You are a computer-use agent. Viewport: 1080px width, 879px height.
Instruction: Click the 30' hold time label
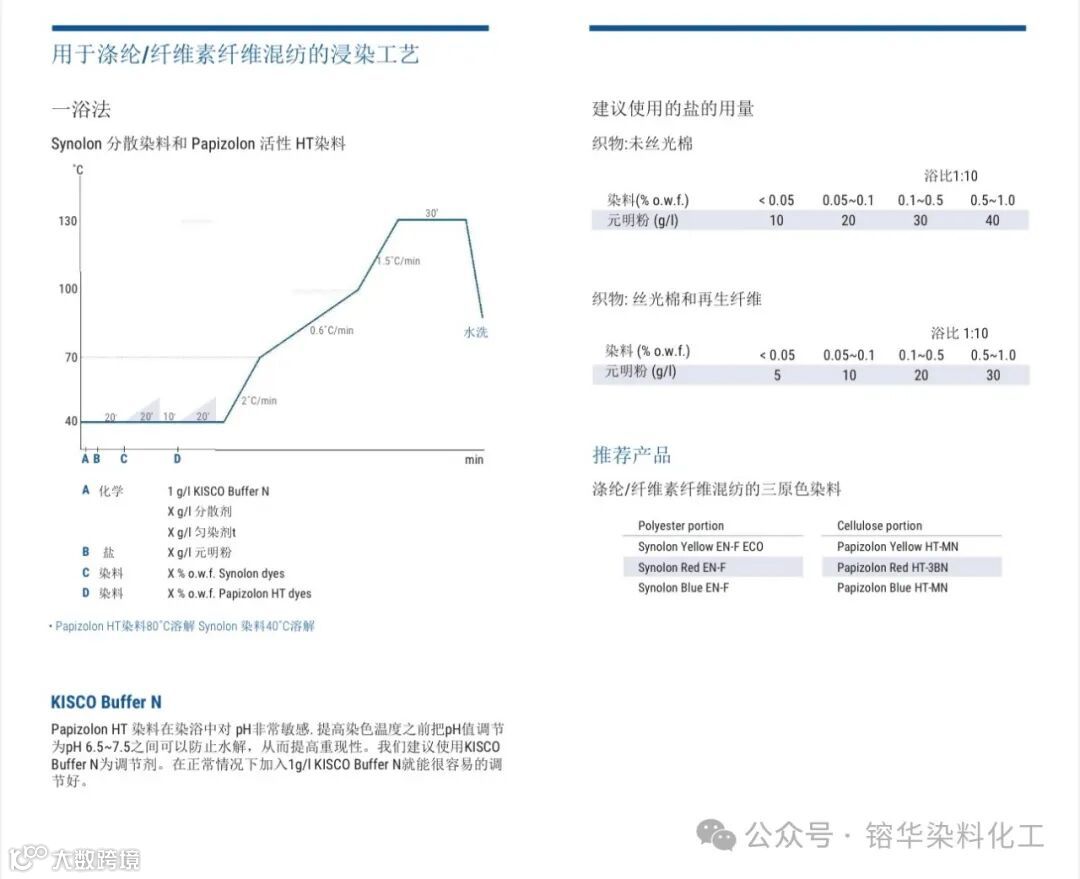click(x=431, y=213)
